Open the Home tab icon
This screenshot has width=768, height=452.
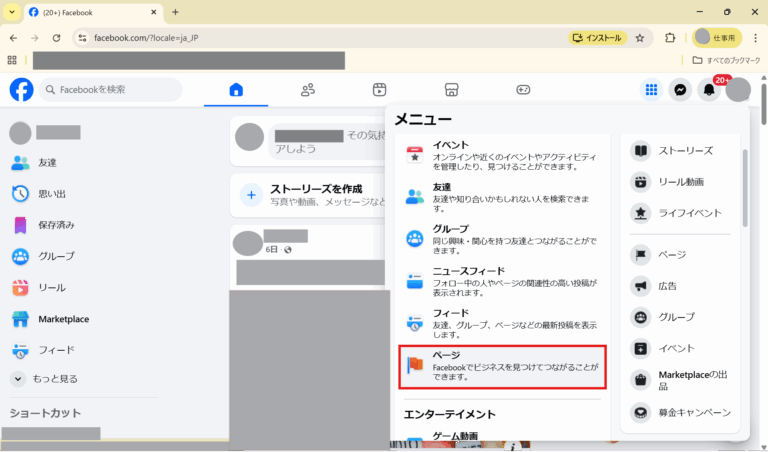point(236,90)
